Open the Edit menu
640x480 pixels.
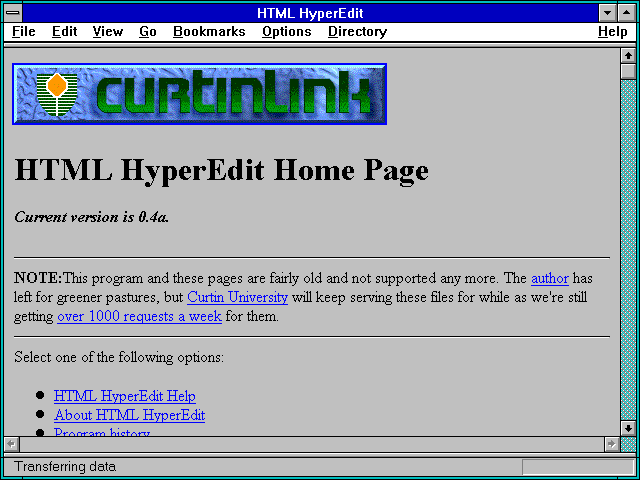tap(64, 32)
